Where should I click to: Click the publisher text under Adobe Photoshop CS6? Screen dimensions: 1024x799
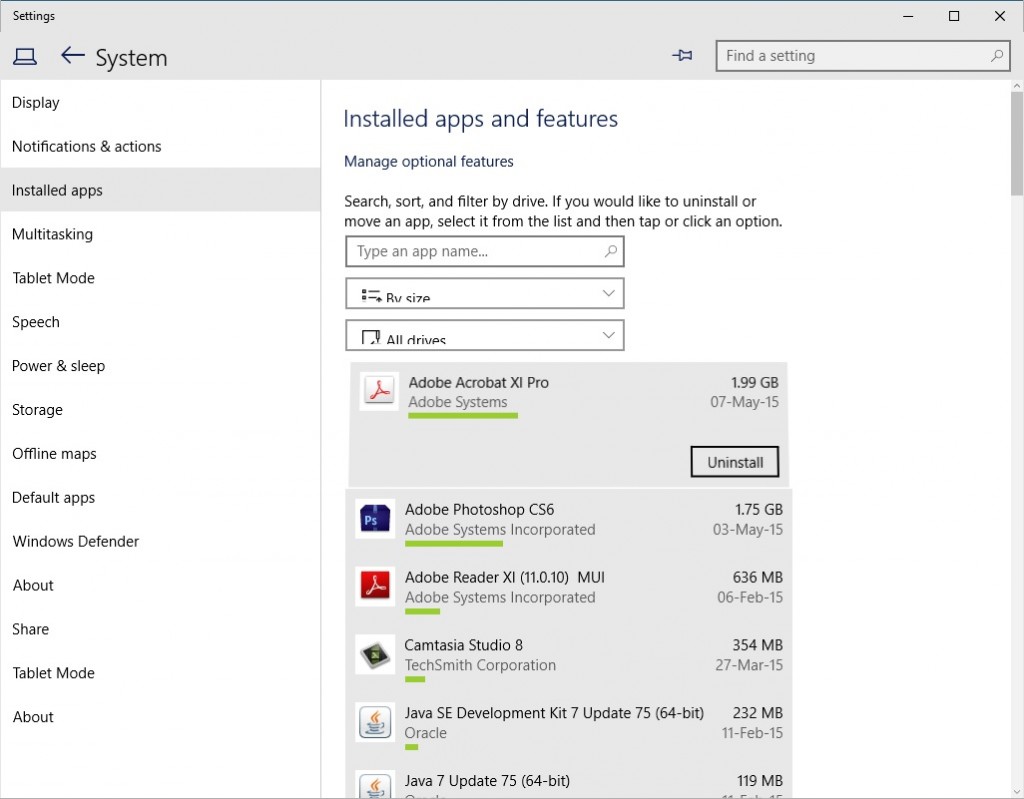(x=500, y=529)
